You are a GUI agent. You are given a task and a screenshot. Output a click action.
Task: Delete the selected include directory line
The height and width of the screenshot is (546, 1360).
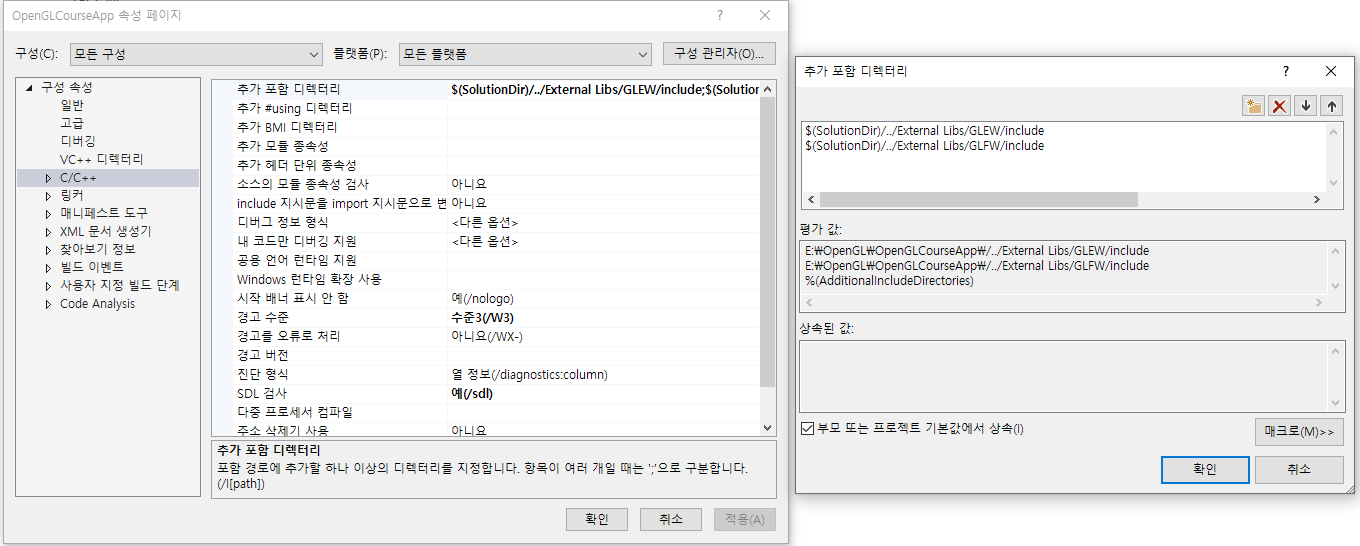click(x=1279, y=106)
